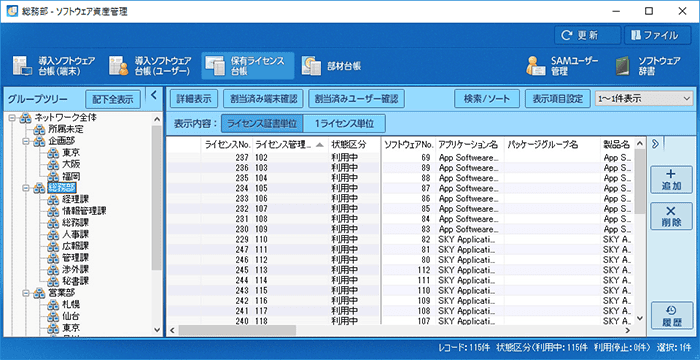Click the 割当済み端末確認 button

pos(260,99)
